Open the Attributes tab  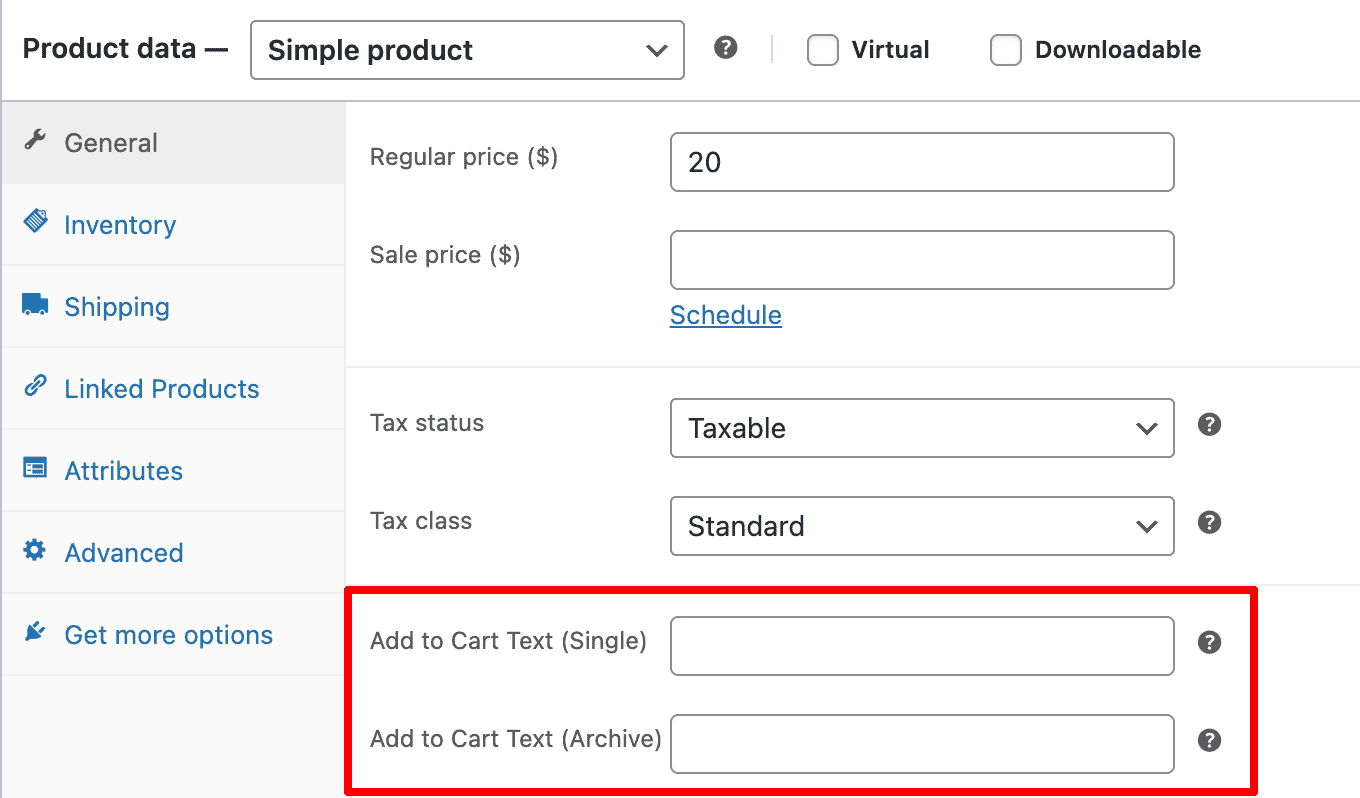174,471
